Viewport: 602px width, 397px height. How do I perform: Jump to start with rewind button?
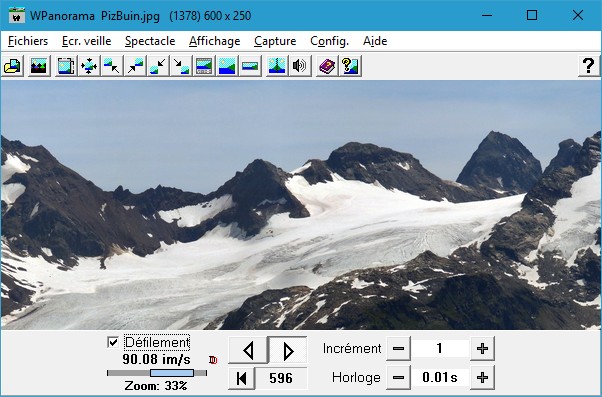pyautogui.click(x=241, y=378)
